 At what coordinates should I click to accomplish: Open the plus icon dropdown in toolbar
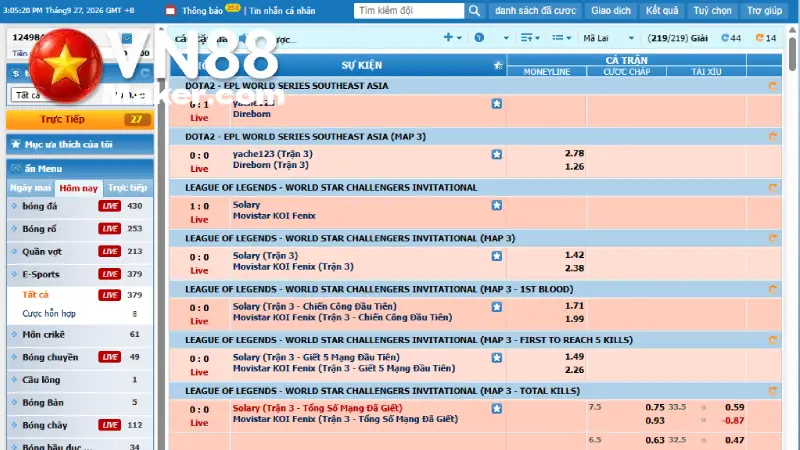pos(452,37)
